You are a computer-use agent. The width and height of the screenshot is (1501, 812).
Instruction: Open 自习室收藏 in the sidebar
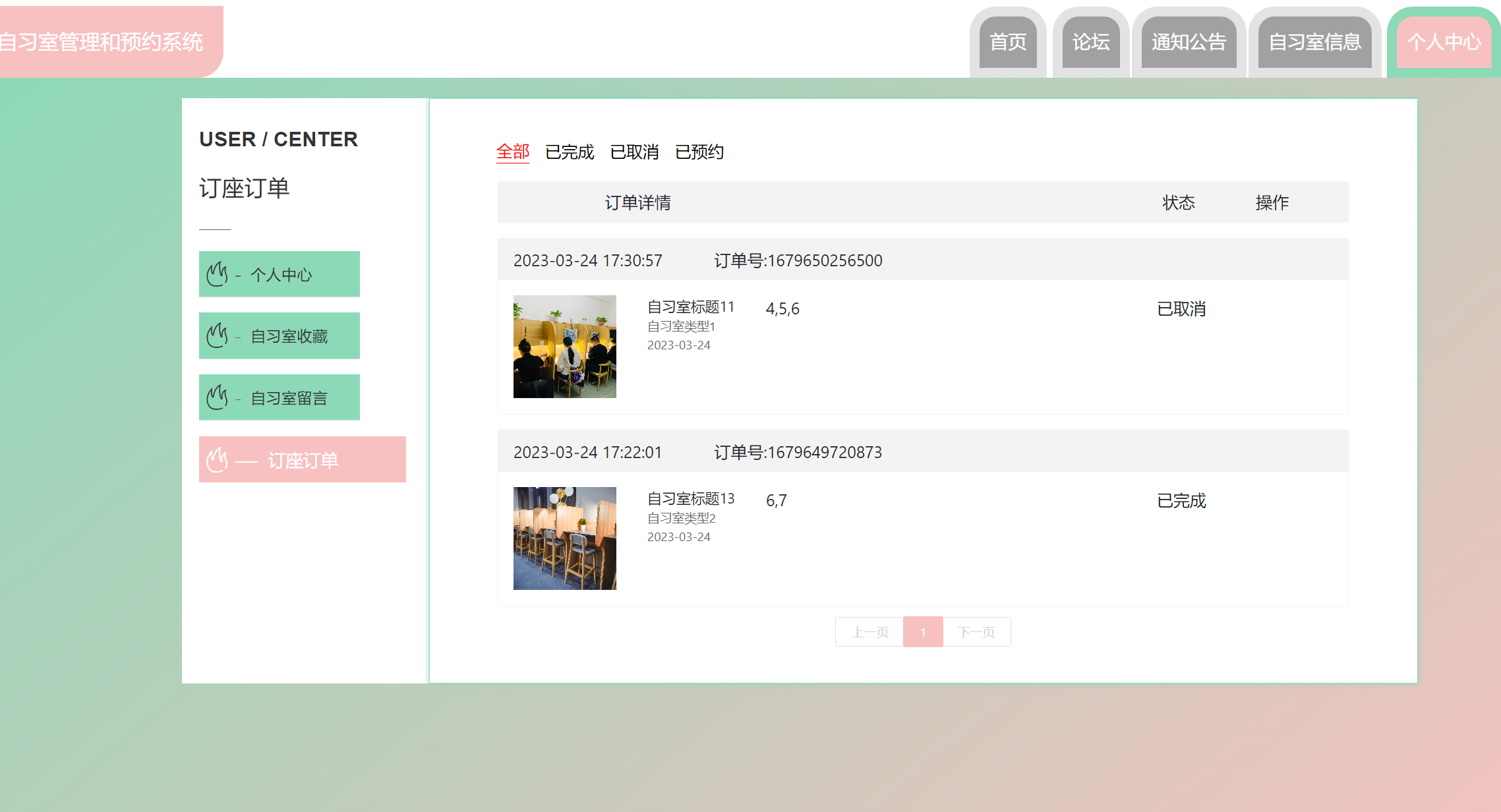point(289,336)
